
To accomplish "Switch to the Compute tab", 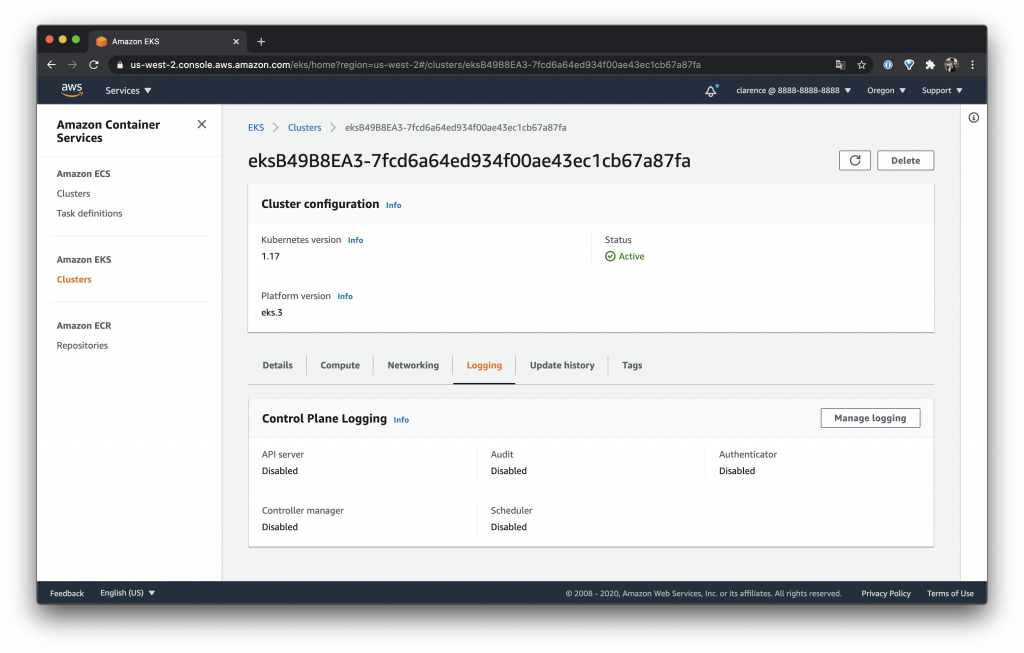I will [340, 365].
